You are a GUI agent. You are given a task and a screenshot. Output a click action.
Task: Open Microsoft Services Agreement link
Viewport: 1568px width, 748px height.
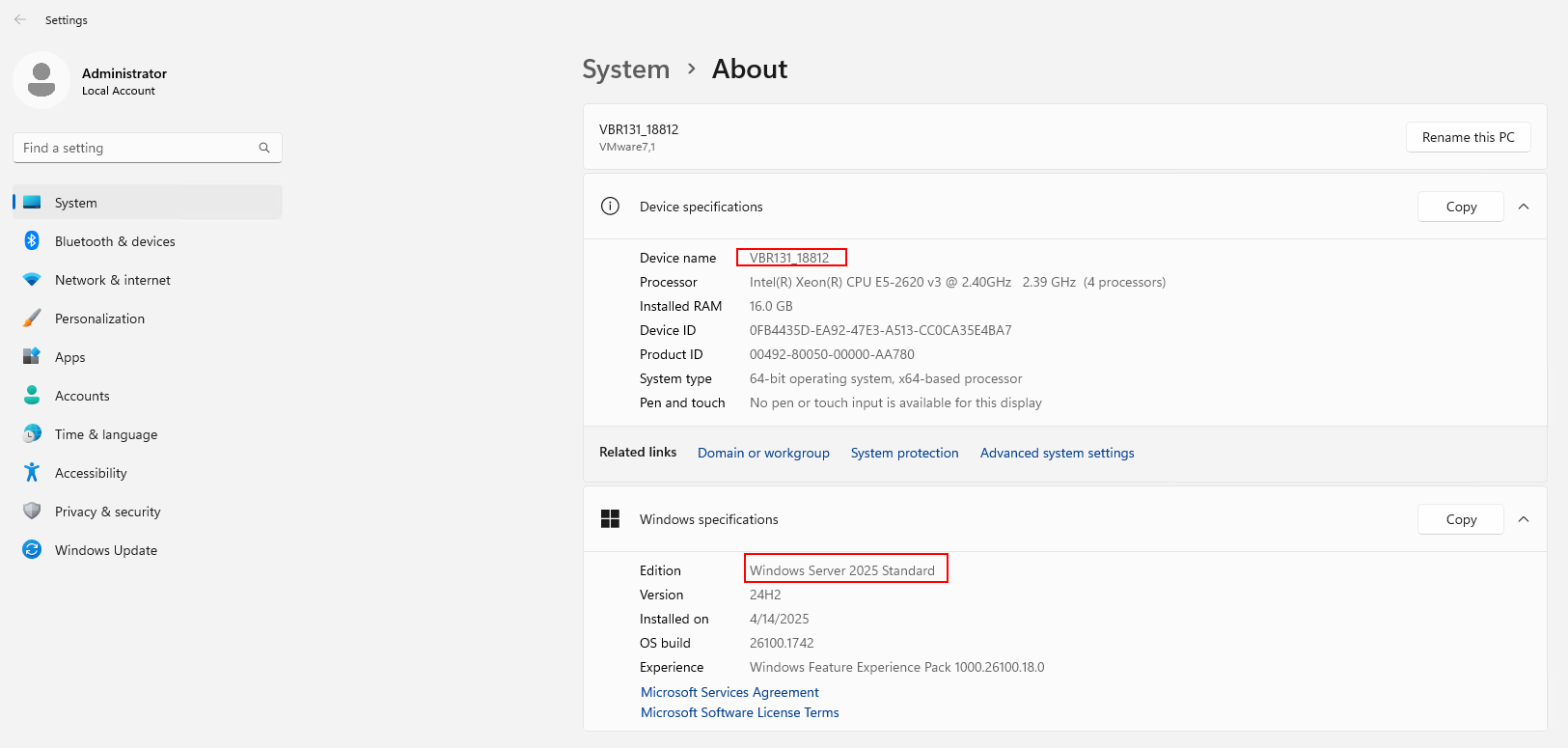click(x=729, y=692)
